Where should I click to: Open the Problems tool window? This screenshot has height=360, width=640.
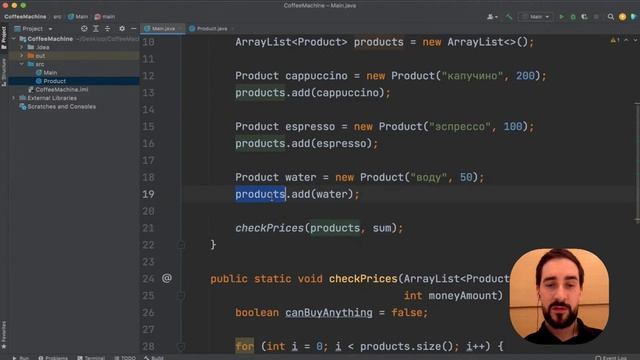point(53,358)
